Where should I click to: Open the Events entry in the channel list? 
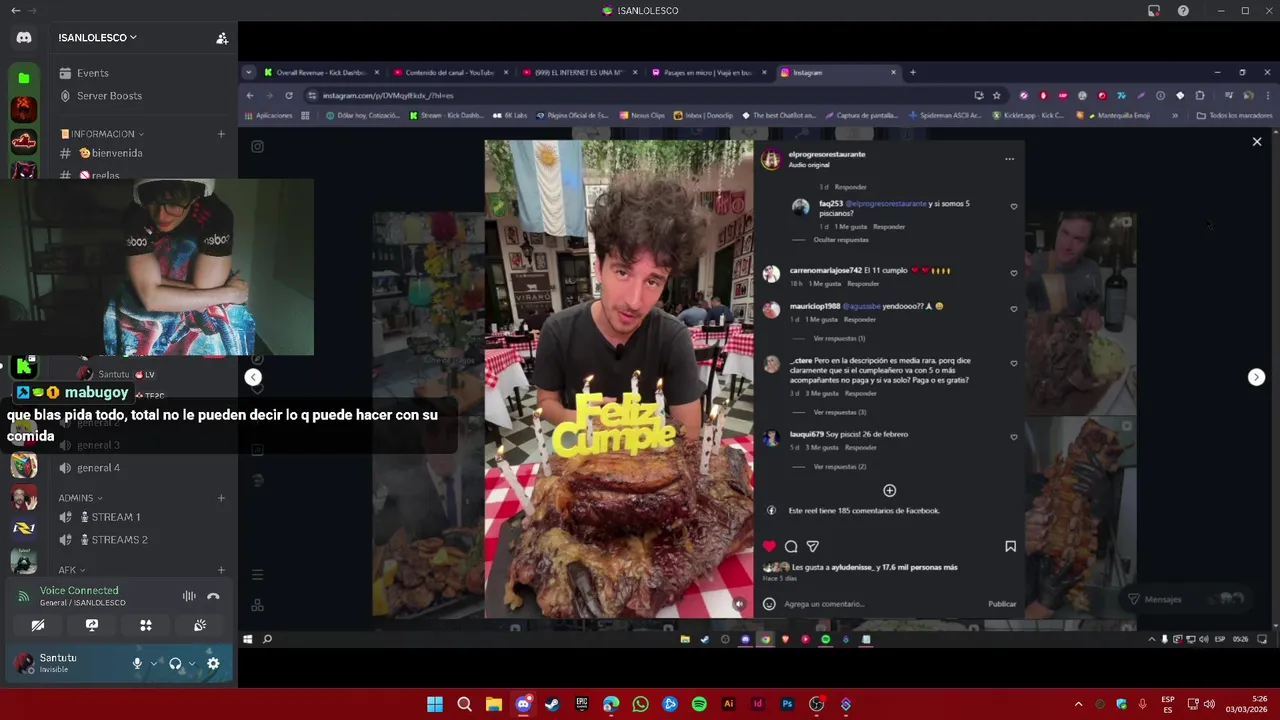[x=93, y=73]
